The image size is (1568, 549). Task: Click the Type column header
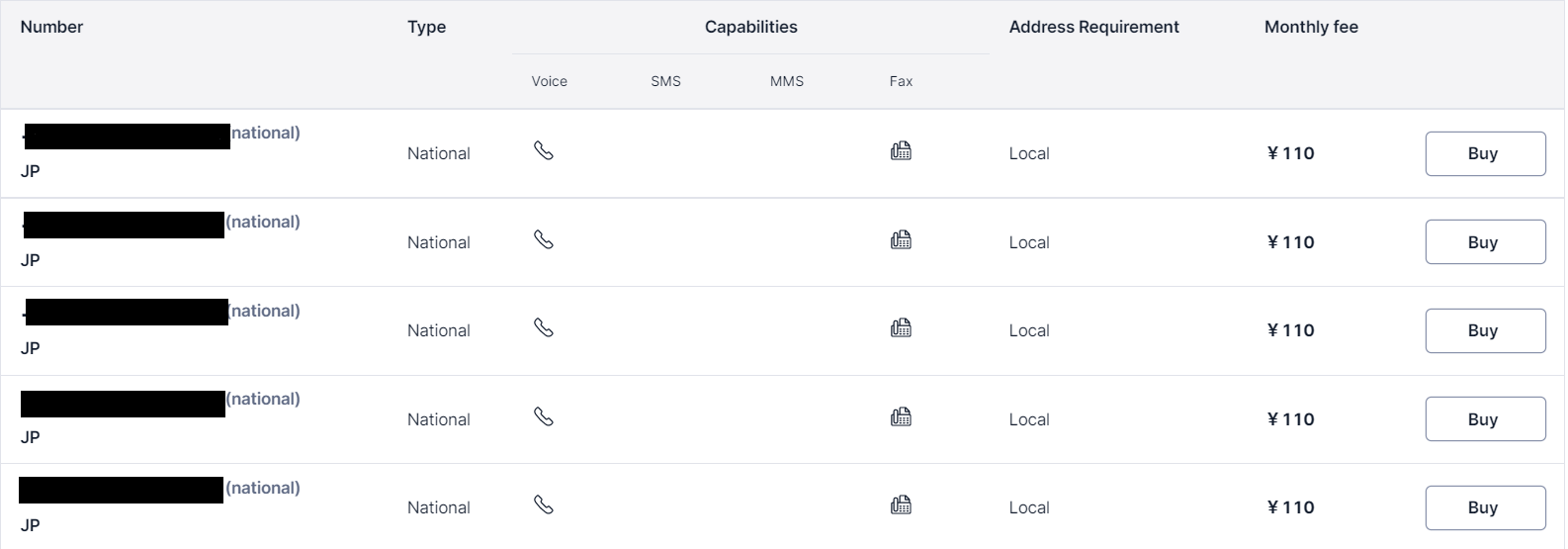[x=426, y=27]
